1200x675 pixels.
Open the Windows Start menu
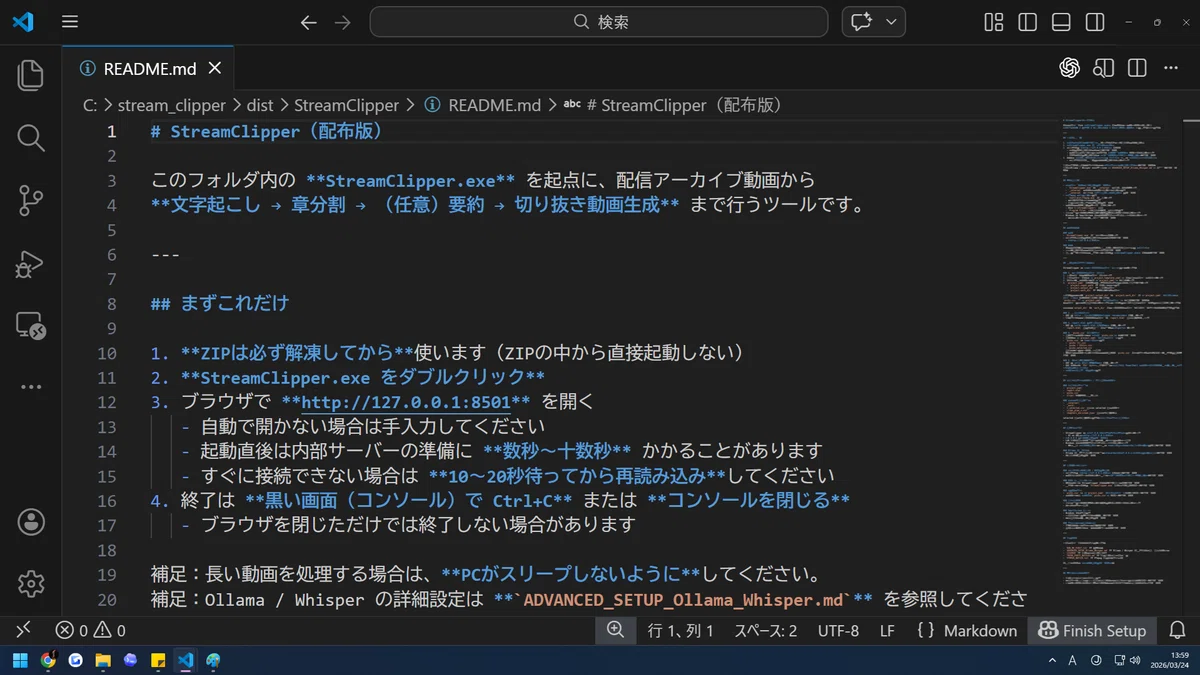(20, 660)
